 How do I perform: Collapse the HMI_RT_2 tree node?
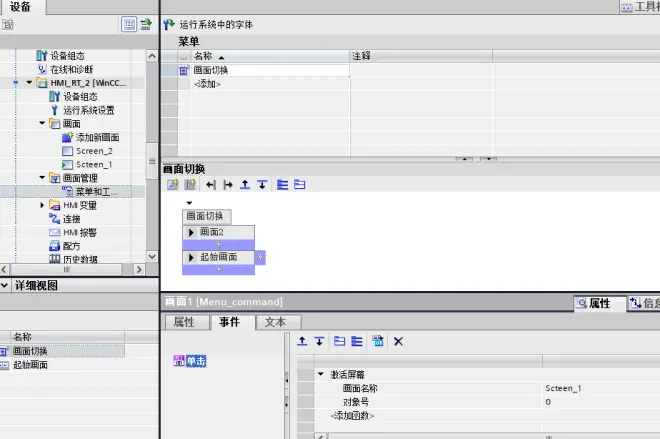click(30, 83)
